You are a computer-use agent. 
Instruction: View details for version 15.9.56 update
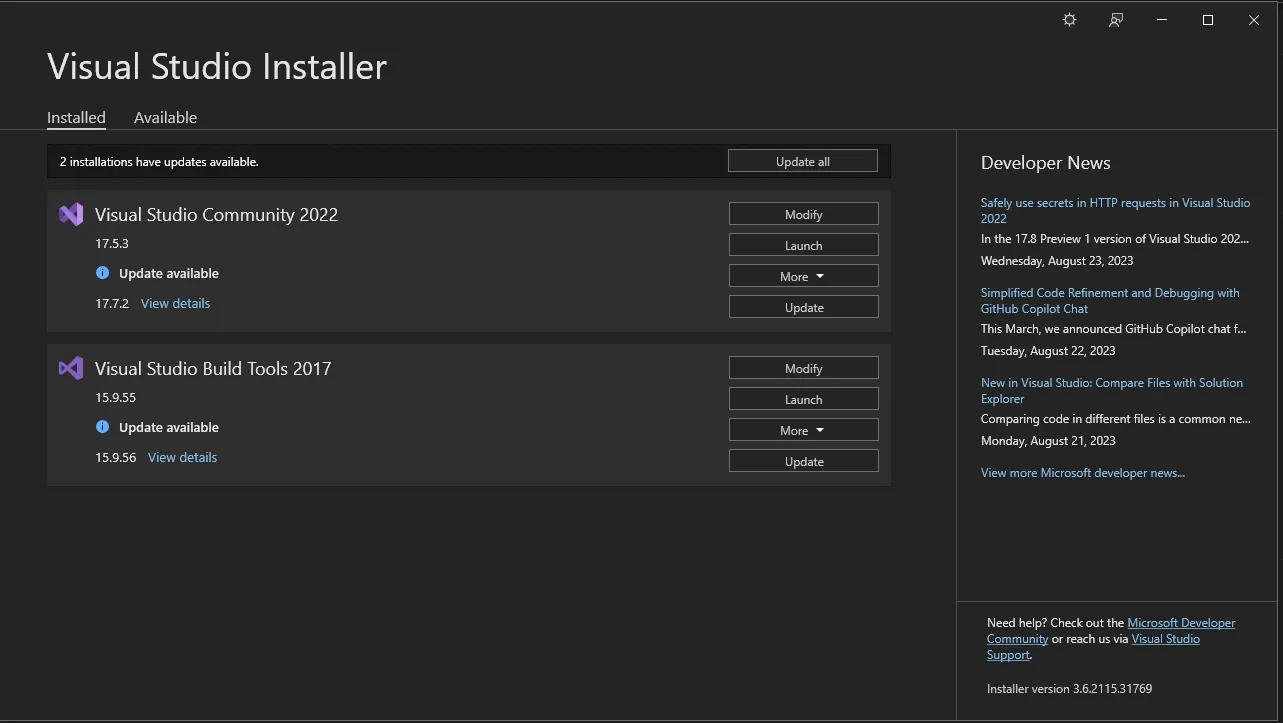point(182,457)
